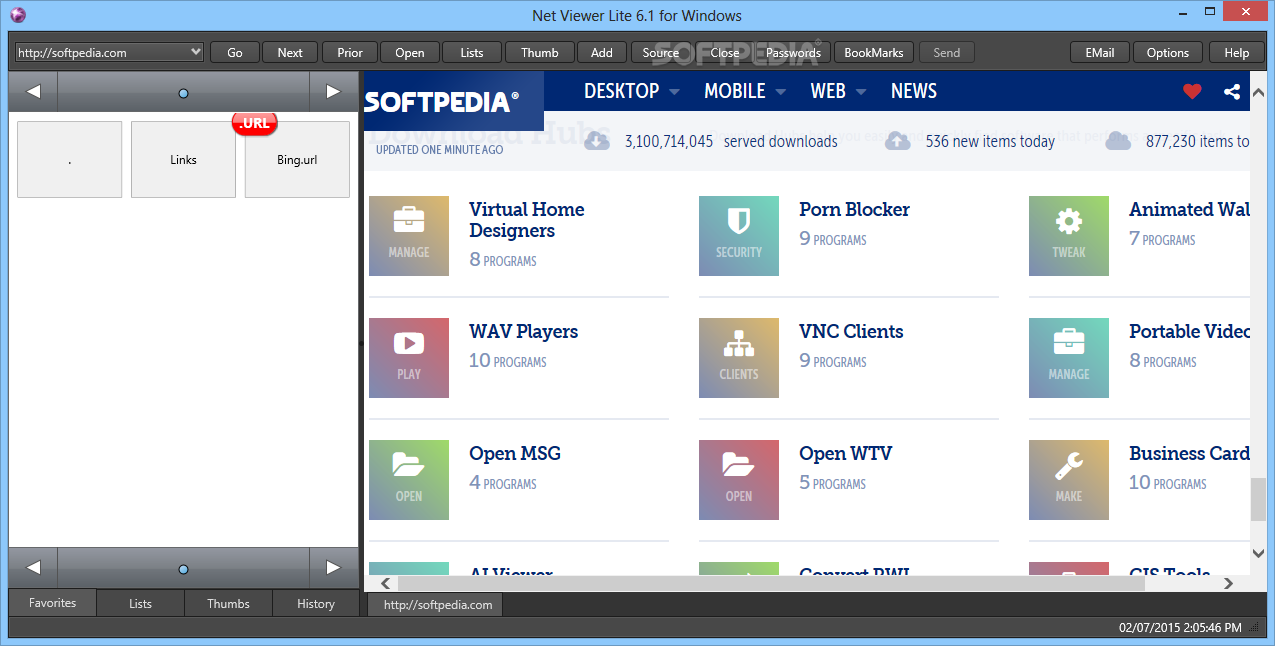Open the Passwords manager
Image resolution: width=1275 pixels, height=646 pixels.
tap(793, 52)
